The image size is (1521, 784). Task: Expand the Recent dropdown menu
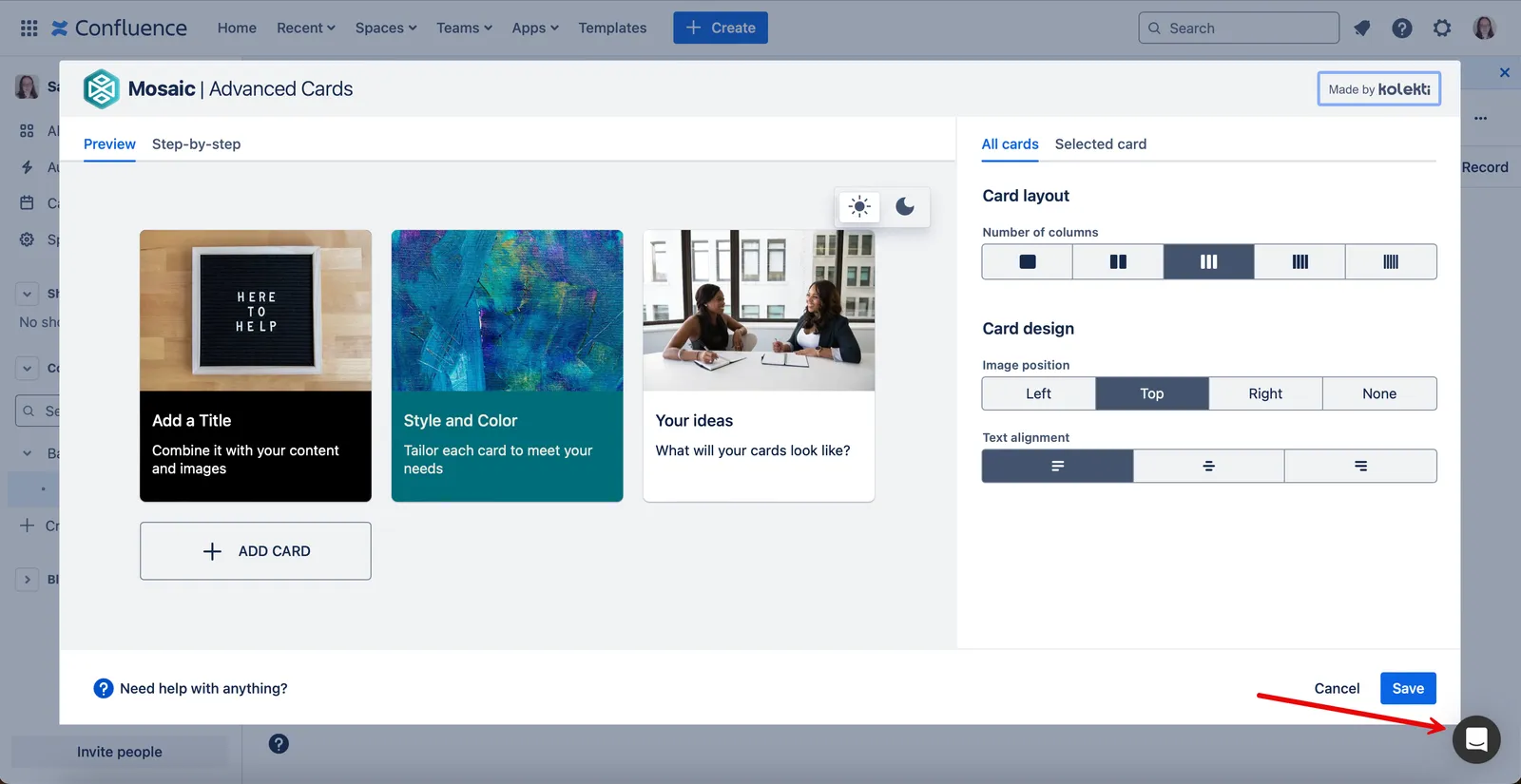tap(306, 28)
